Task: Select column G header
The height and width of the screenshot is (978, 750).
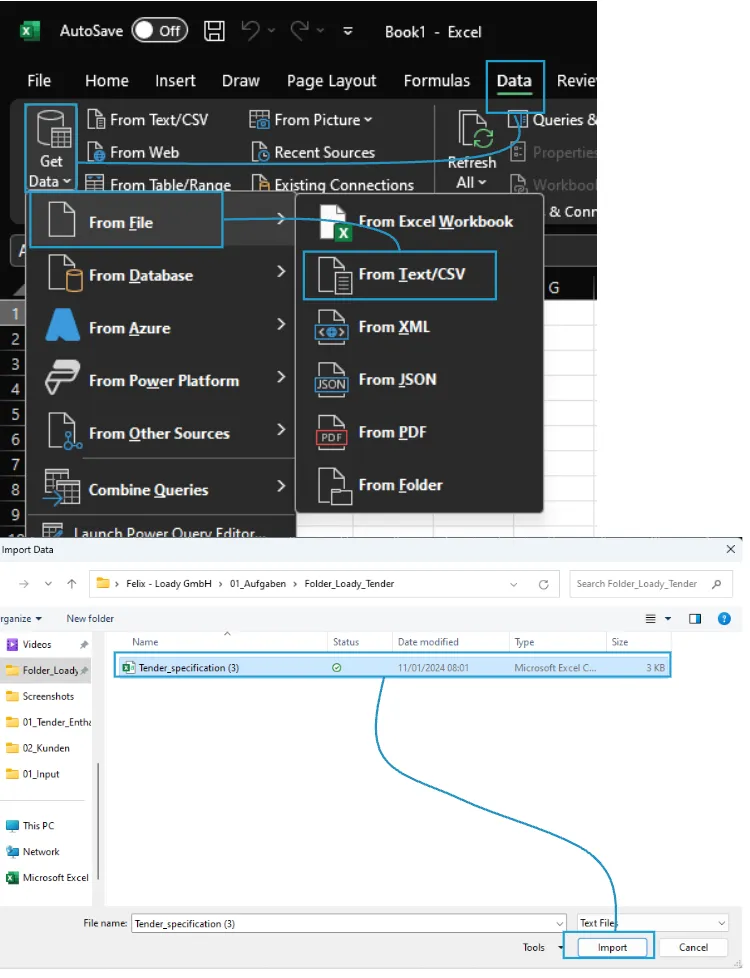Action: pos(554,288)
